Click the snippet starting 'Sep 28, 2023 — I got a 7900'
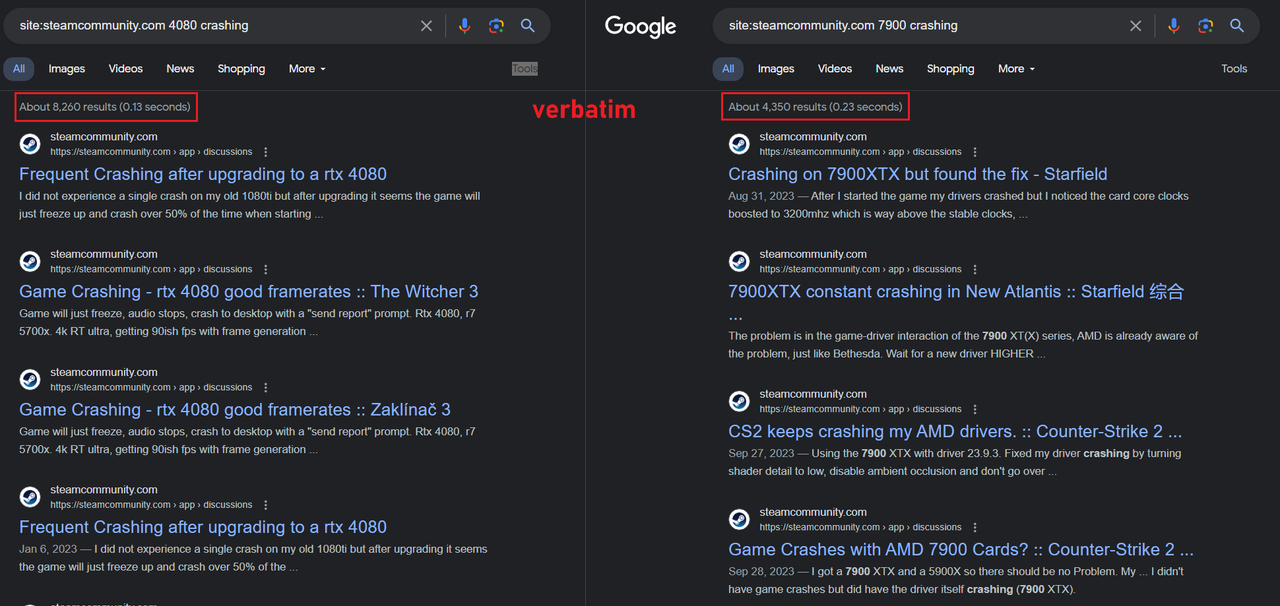Image resolution: width=1280 pixels, height=606 pixels. coord(956,580)
